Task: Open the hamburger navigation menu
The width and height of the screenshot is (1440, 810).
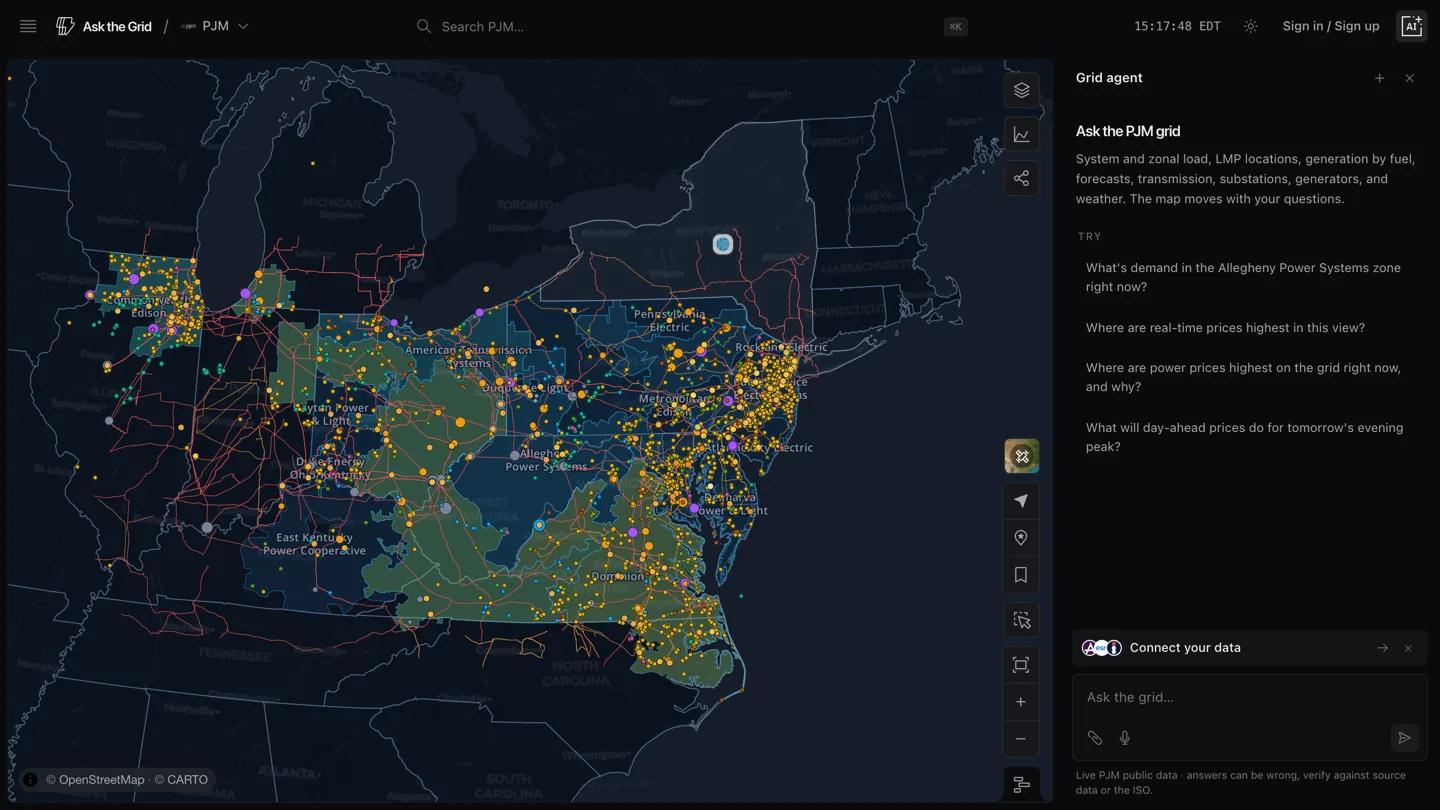Action: [x=28, y=27]
